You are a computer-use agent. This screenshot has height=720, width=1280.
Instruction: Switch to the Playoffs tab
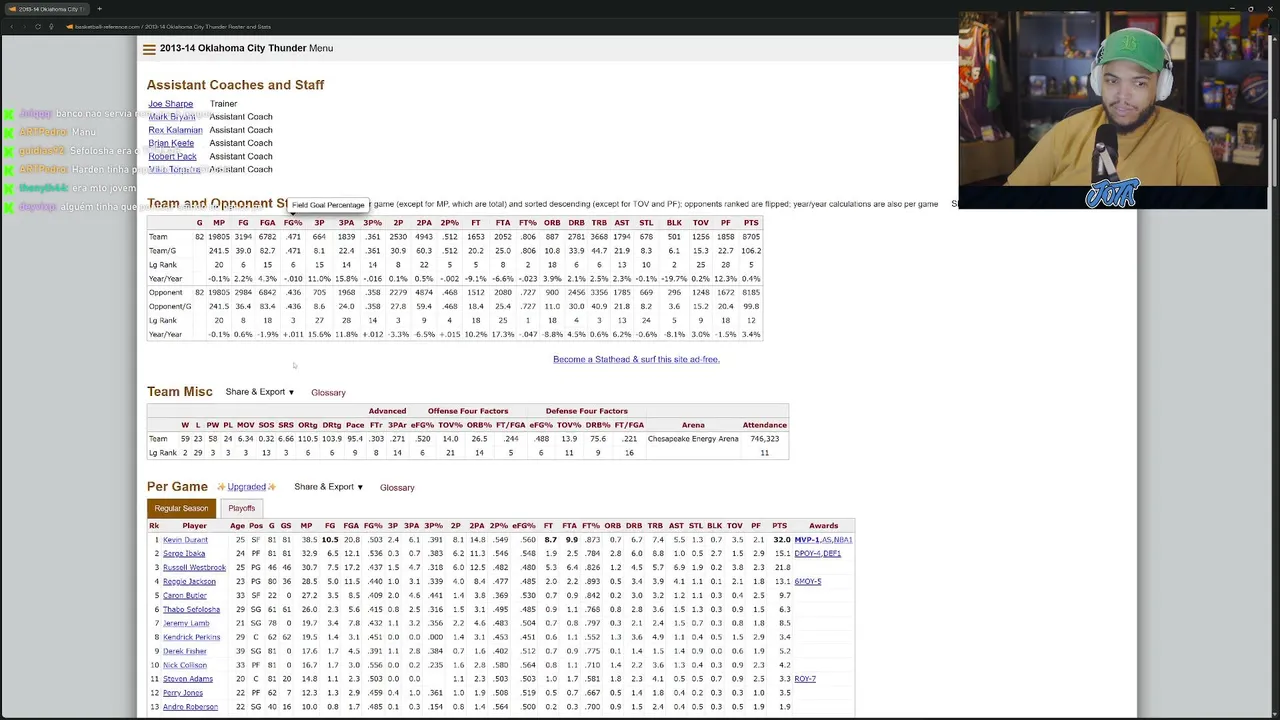pyautogui.click(x=242, y=508)
